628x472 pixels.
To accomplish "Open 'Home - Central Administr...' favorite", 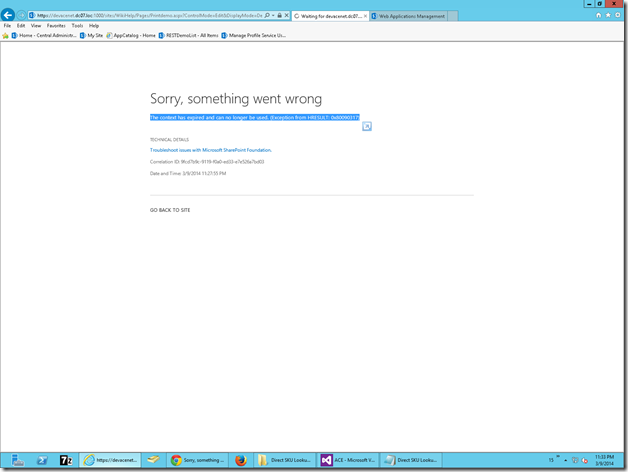I will tap(44, 36).
